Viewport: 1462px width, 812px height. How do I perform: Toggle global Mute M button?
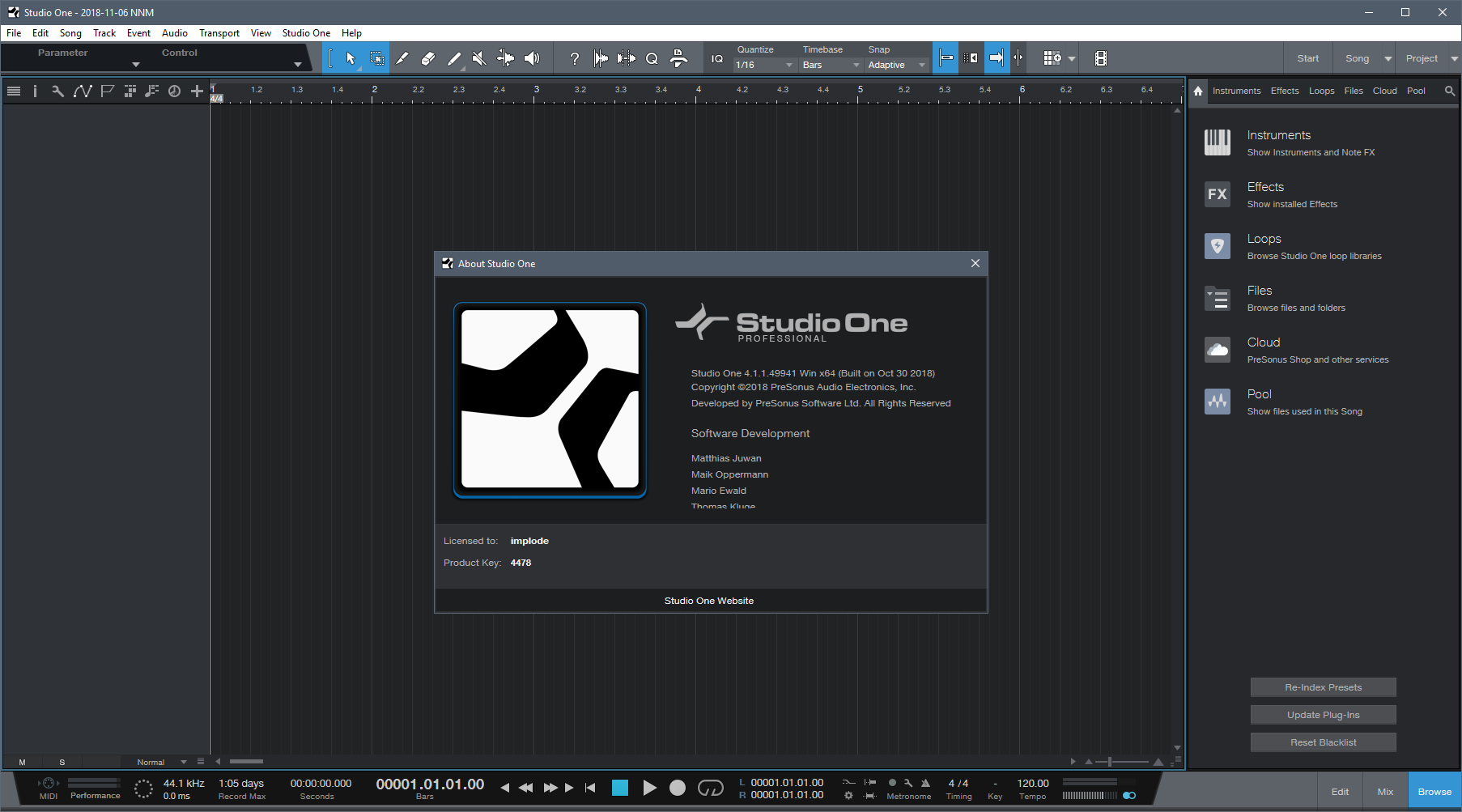tap(22, 762)
